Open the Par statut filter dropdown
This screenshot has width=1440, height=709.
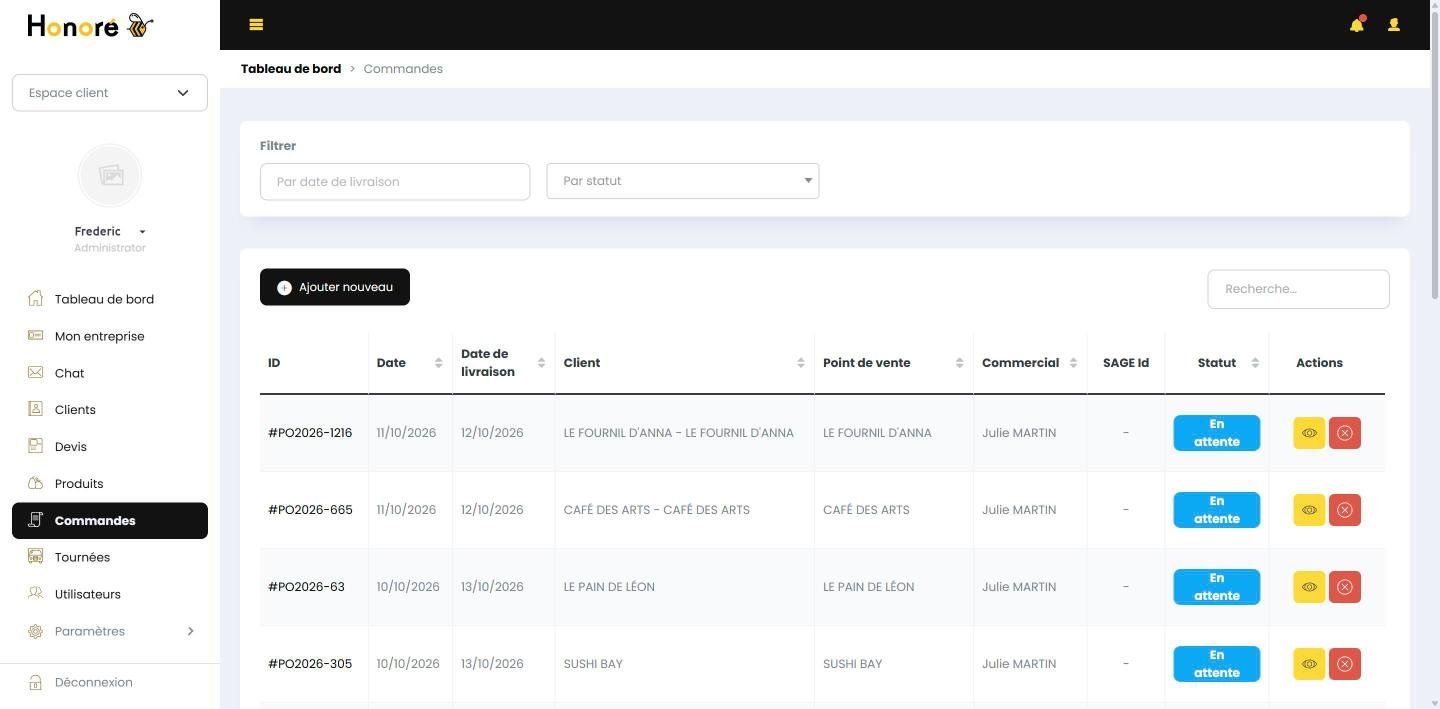[x=683, y=181]
